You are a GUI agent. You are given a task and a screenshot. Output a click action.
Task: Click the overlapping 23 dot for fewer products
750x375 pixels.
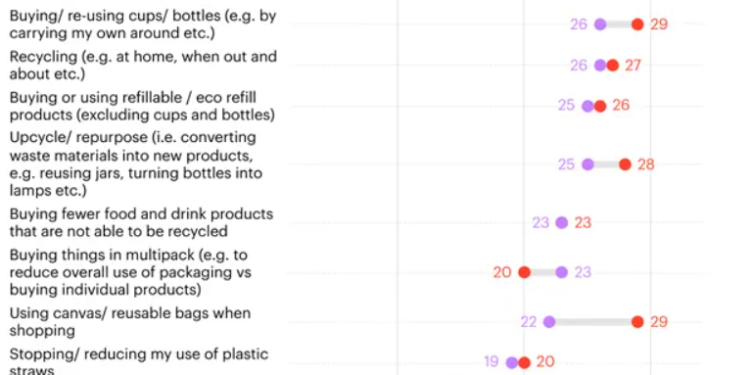pos(562,222)
